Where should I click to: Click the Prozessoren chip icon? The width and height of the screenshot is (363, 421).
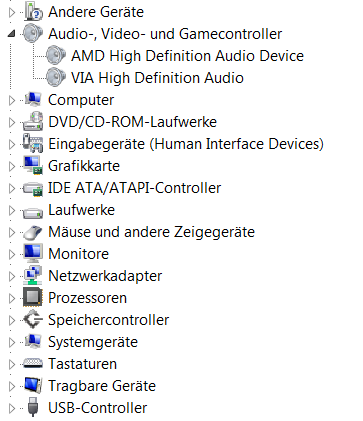tap(33, 297)
